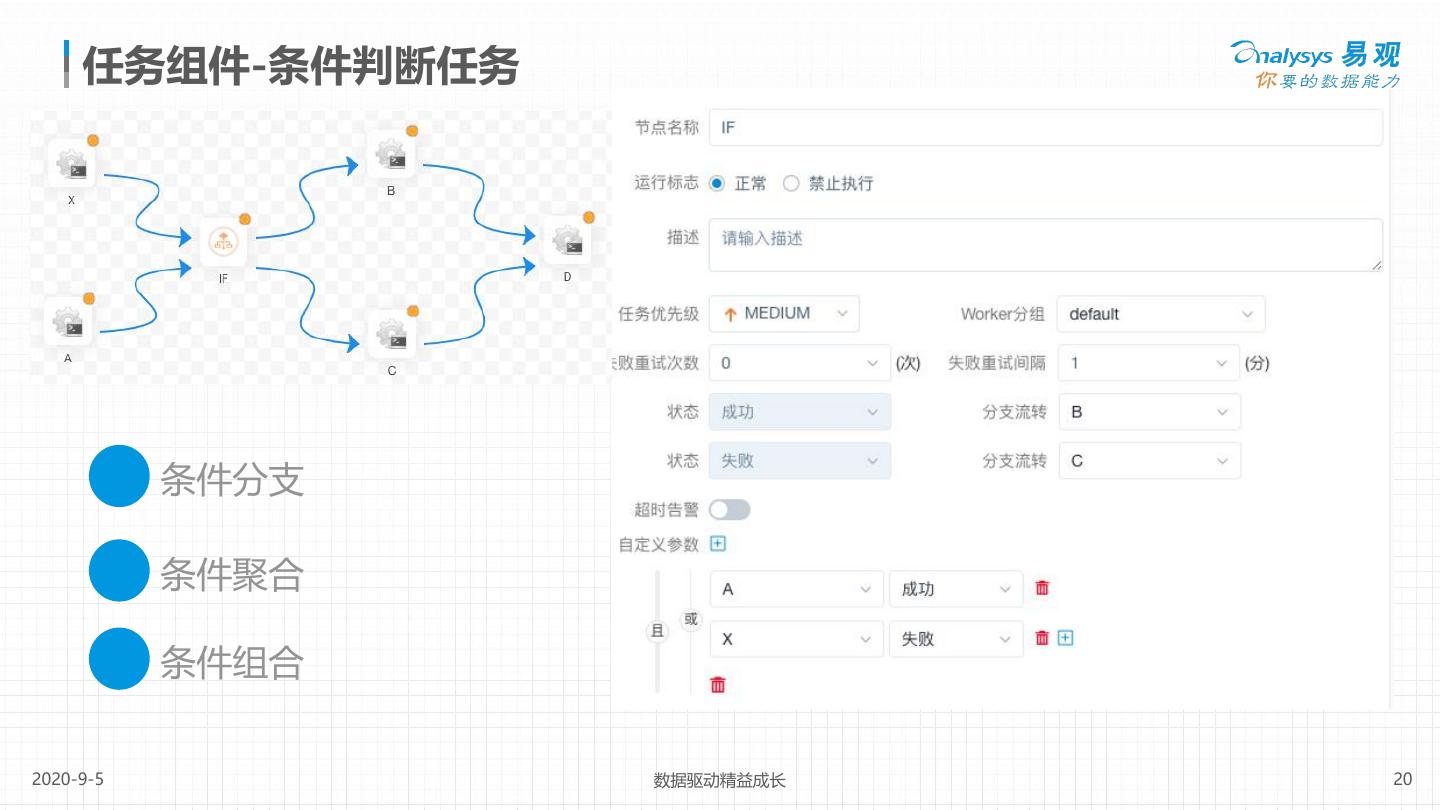Click the date 2020-9-5 in footer
This screenshot has width=1440, height=810.
(x=68, y=779)
